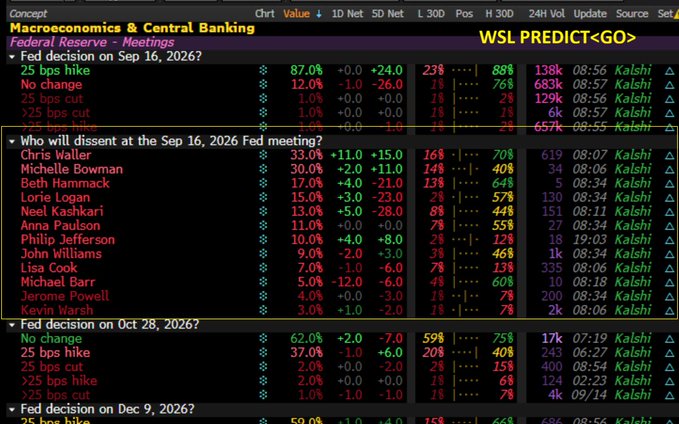Click Michael Barr 1D Net value -12.0
Image resolution: width=679 pixels, height=424 pixels.
click(346, 282)
